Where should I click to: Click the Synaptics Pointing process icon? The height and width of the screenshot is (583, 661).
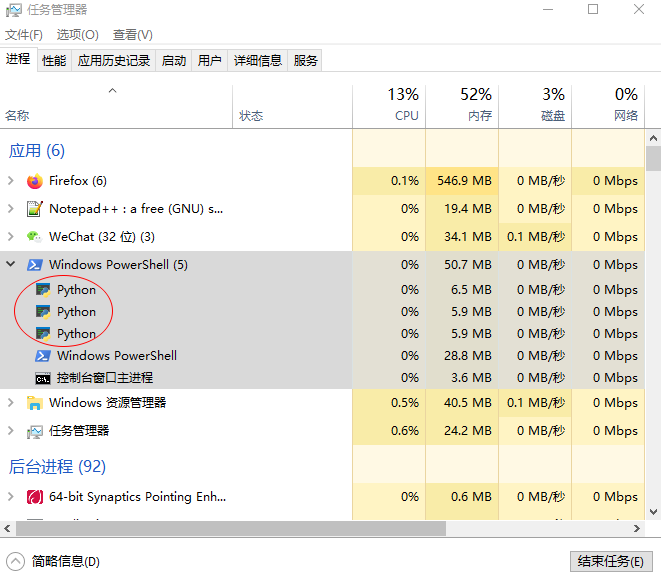[x=35, y=497]
